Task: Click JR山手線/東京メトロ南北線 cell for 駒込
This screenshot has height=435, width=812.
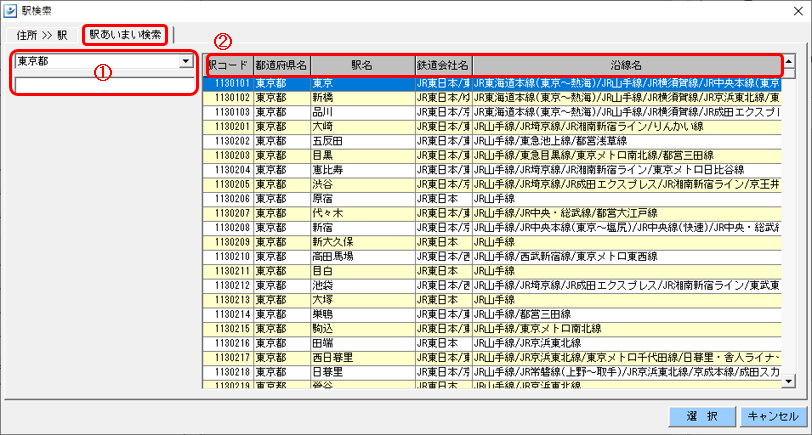Action: click(627, 329)
